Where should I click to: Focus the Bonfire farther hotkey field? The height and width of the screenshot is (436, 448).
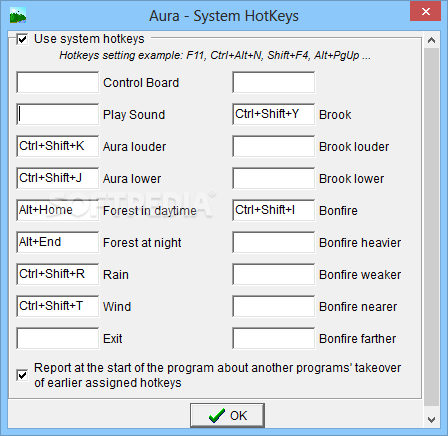[x=274, y=338]
